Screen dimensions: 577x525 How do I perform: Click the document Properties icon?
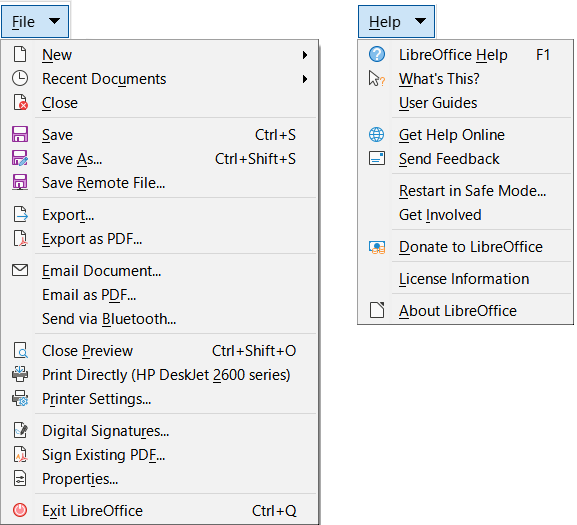(x=20, y=478)
